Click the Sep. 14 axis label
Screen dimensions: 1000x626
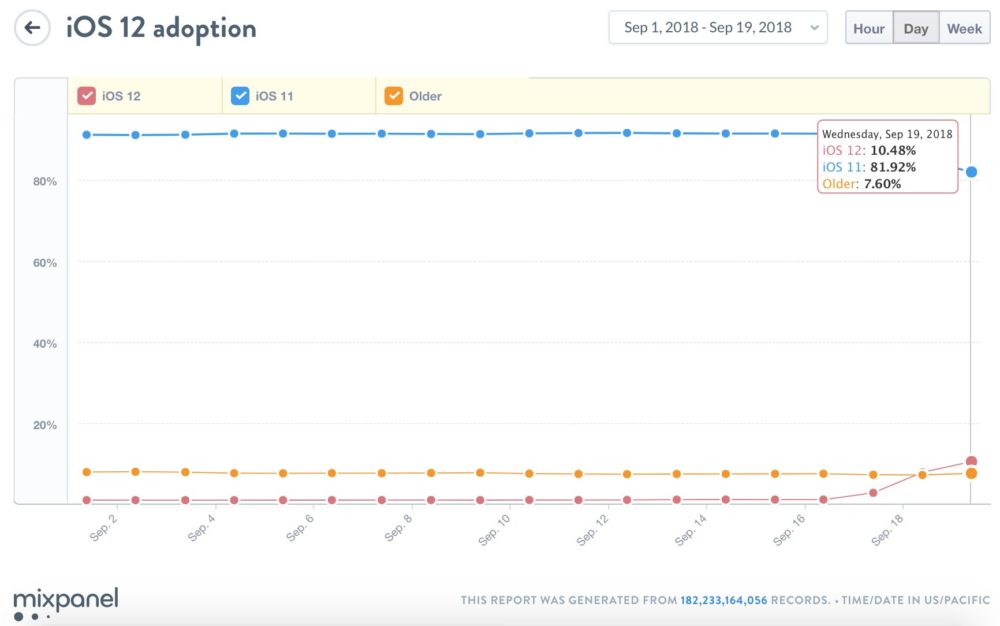pyautogui.click(x=691, y=530)
